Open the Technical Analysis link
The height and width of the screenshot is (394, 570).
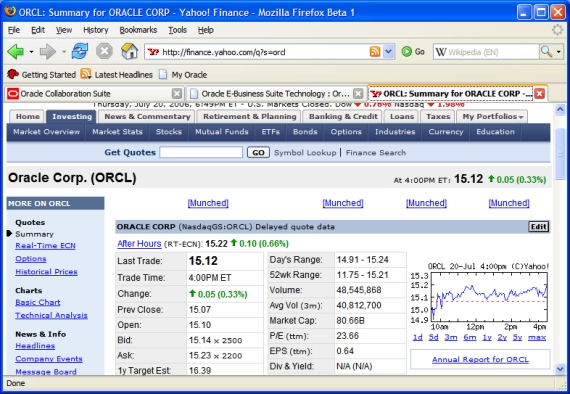(51, 315)
